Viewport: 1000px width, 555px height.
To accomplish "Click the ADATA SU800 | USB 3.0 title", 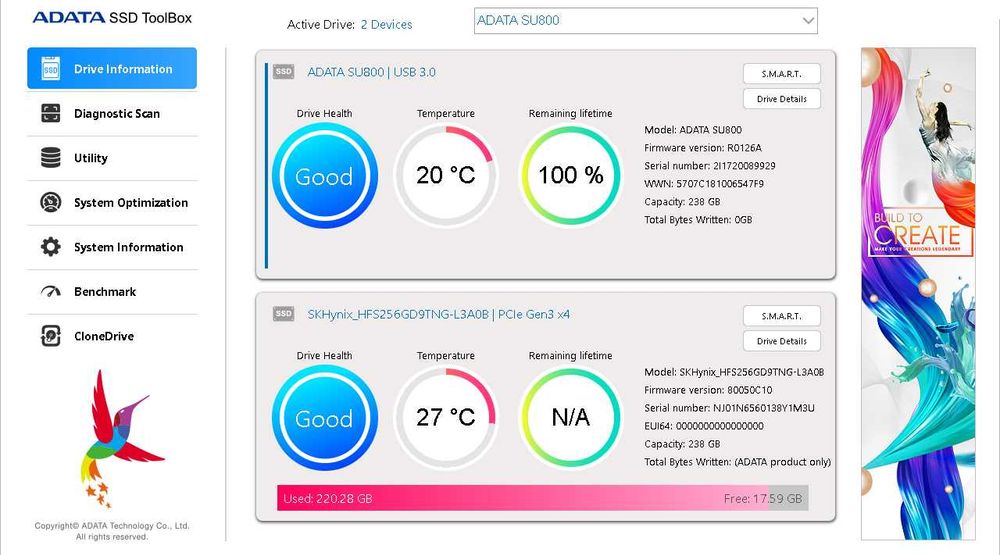I will coord(371,72).
